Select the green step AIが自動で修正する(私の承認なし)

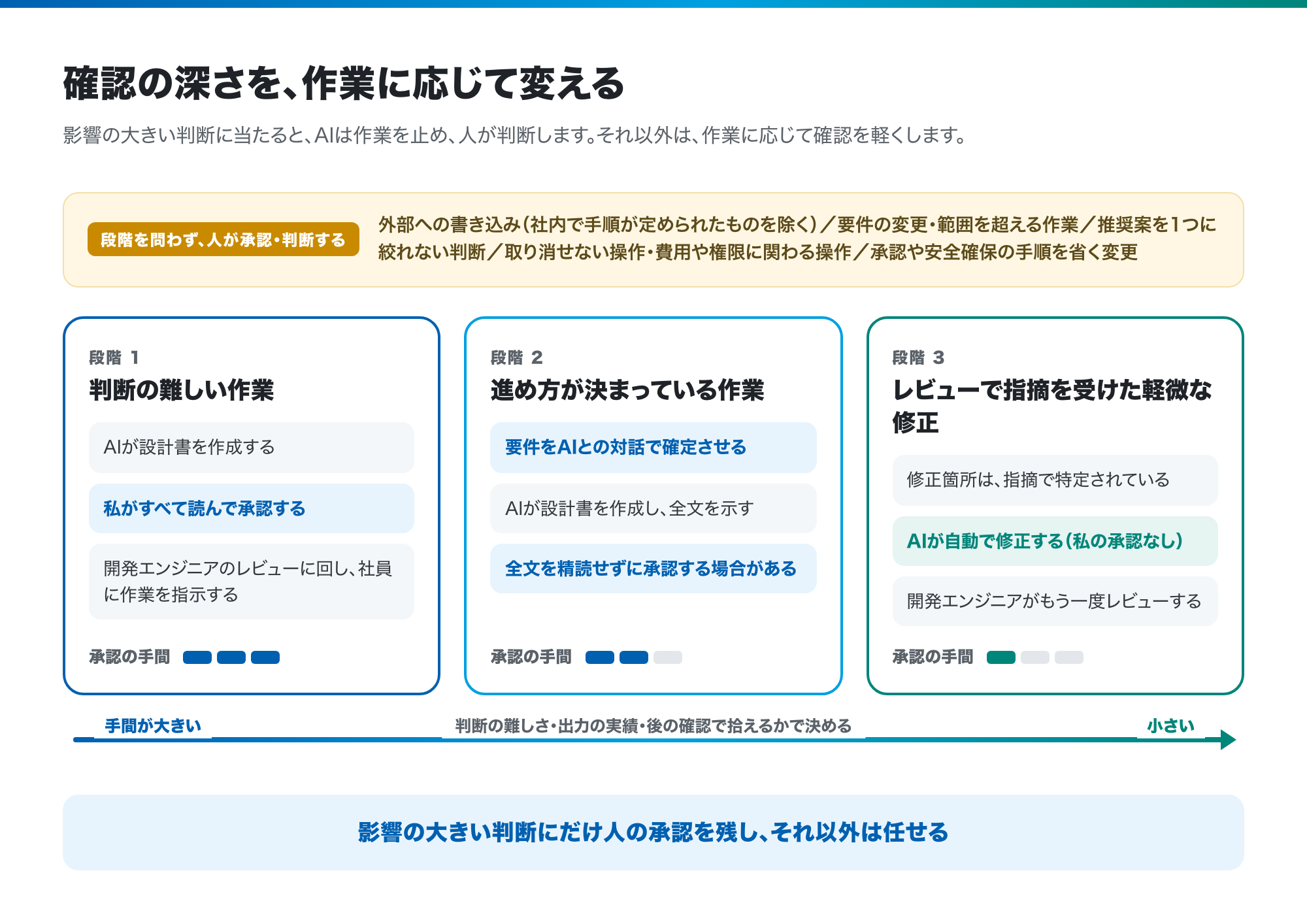(x=1055, y=541)
